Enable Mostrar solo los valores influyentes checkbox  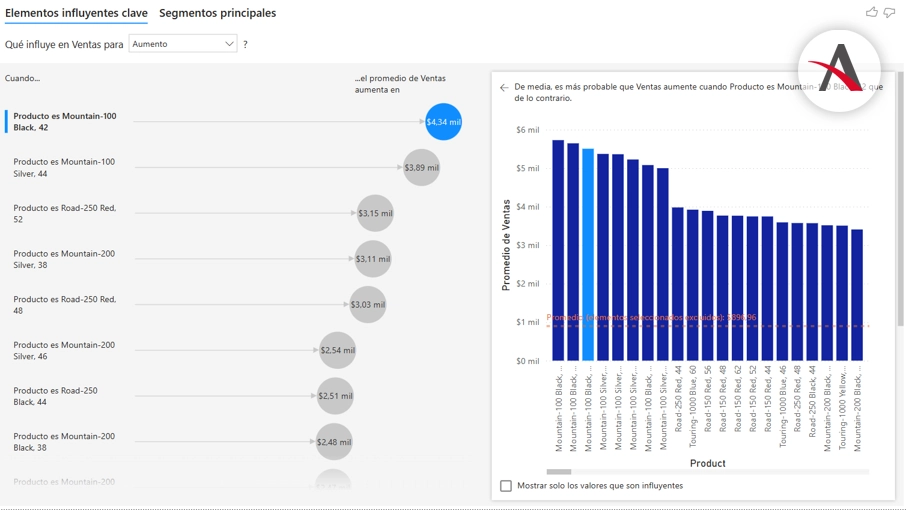tap(506, 486)
